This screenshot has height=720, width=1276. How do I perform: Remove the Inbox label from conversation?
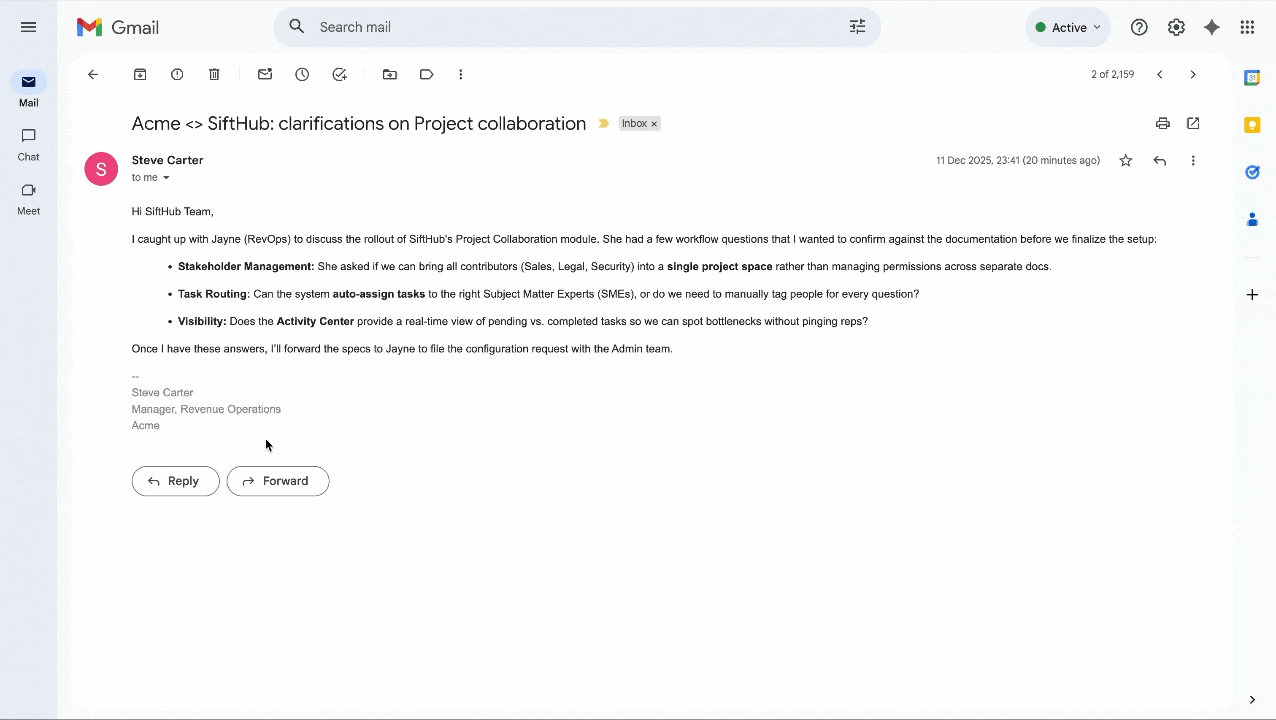coord(654,124)
